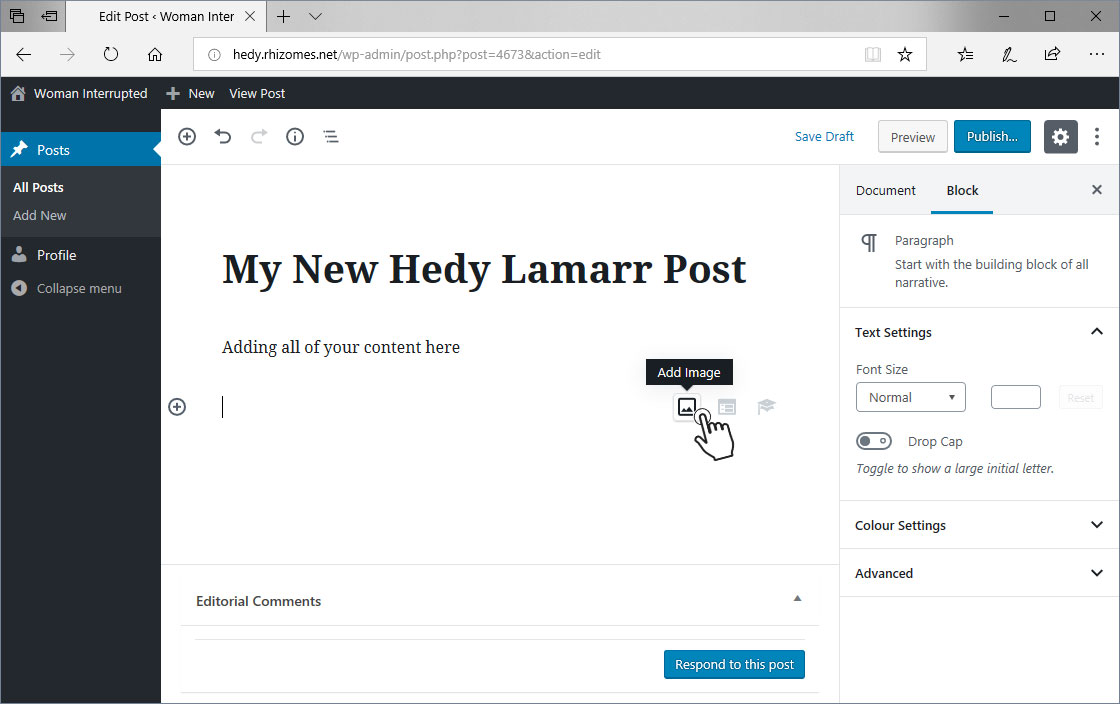Open a new browser tab
This screenshot has height=704, width=1120.
tap(284, 16)
